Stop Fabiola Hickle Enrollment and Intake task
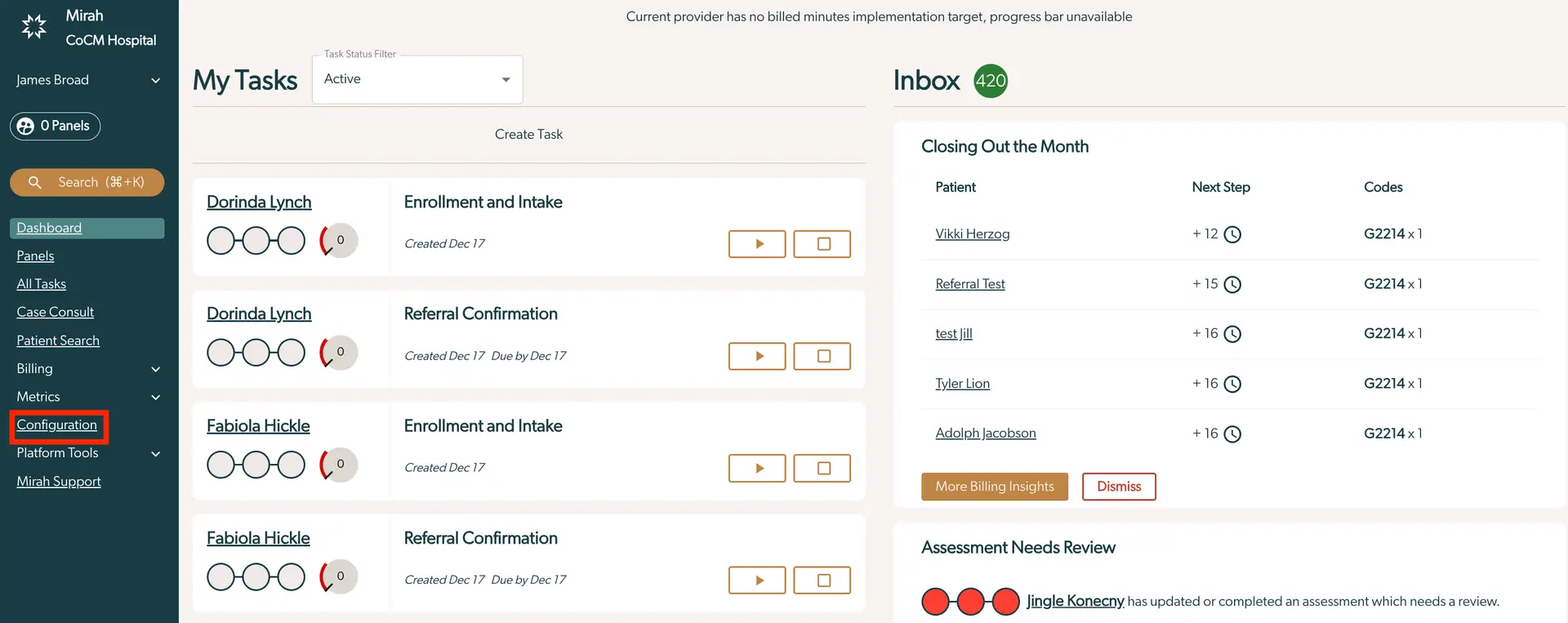This screenshot has height=623, width=1568. [x=822, y=468]
